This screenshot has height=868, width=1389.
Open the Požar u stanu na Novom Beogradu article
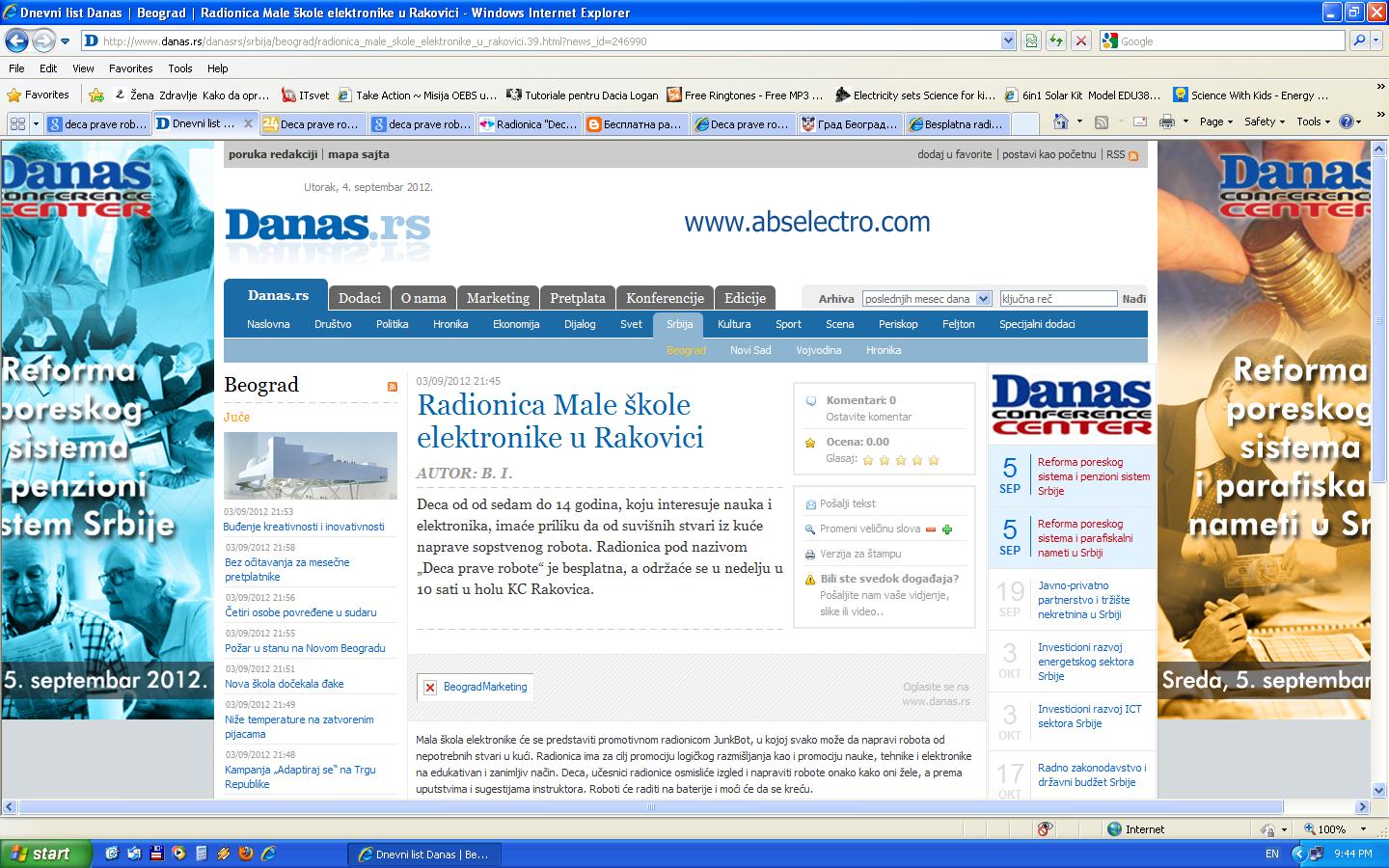coord(305,648)
